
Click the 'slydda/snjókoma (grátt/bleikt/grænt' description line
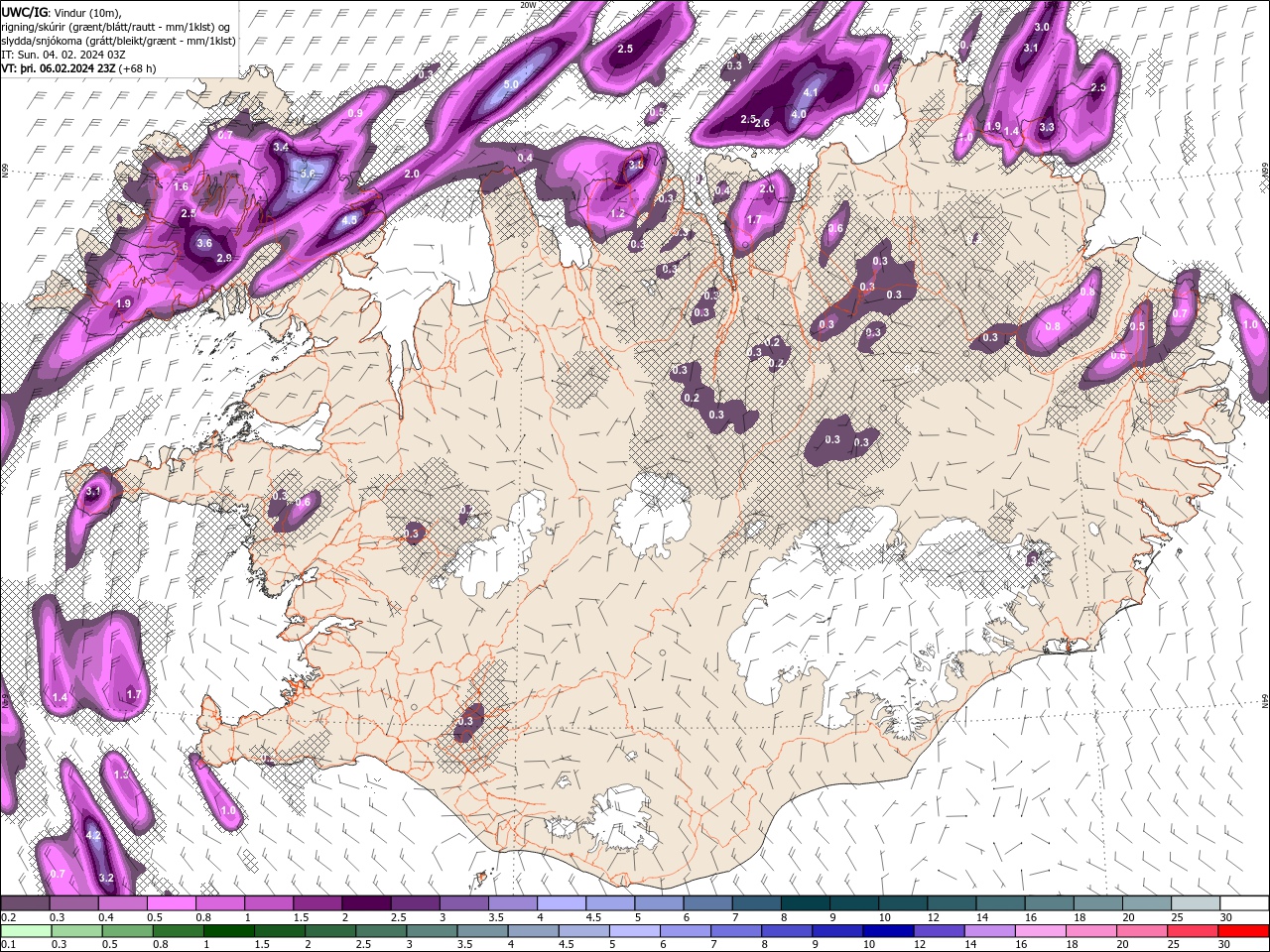[x=118, y=41]
